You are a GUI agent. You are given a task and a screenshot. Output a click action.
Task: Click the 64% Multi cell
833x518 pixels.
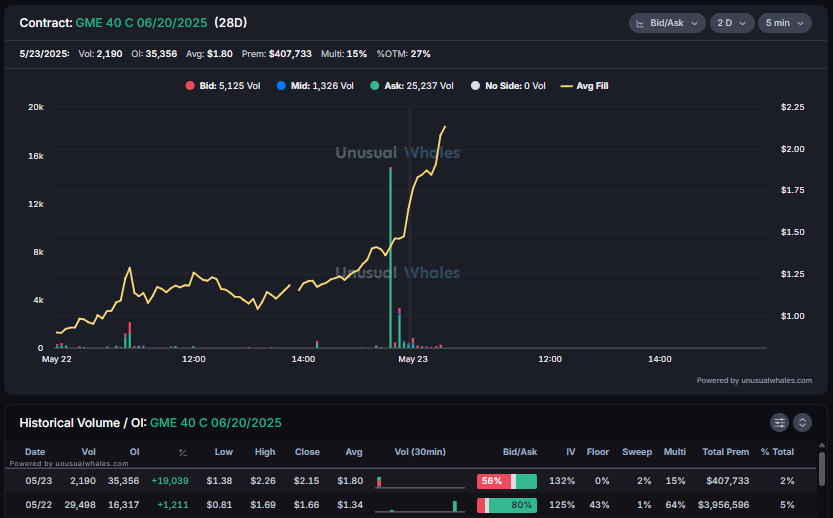point(676,505)
